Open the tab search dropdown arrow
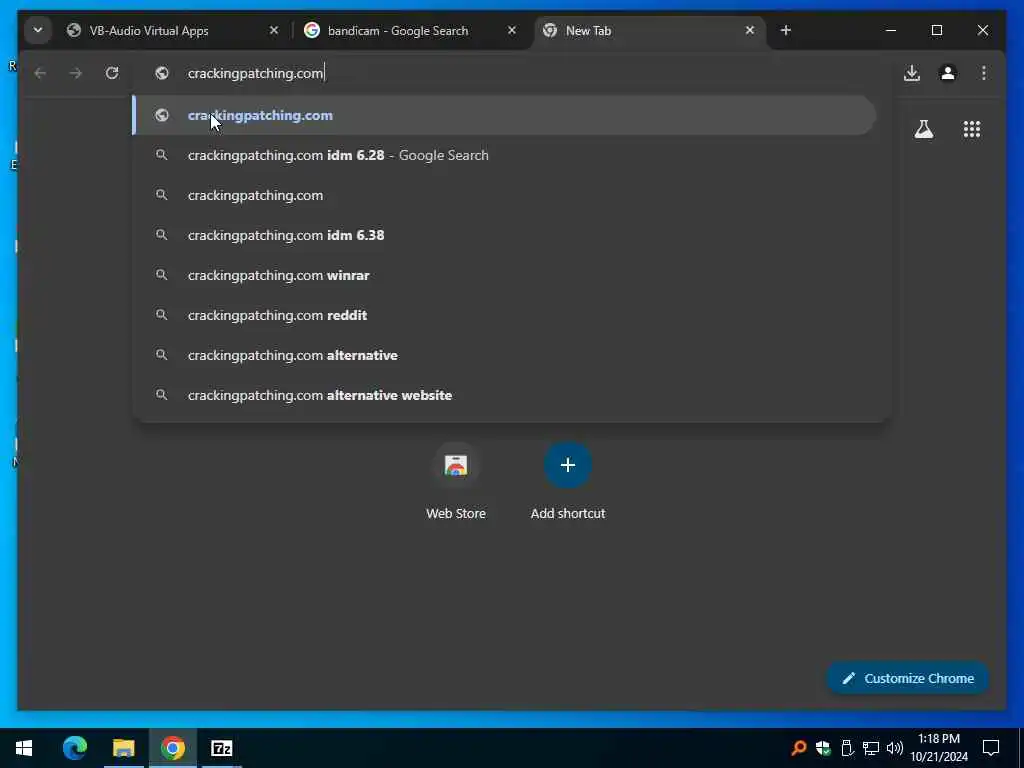This screenshot has height=768, width=1024. point(38,30)
